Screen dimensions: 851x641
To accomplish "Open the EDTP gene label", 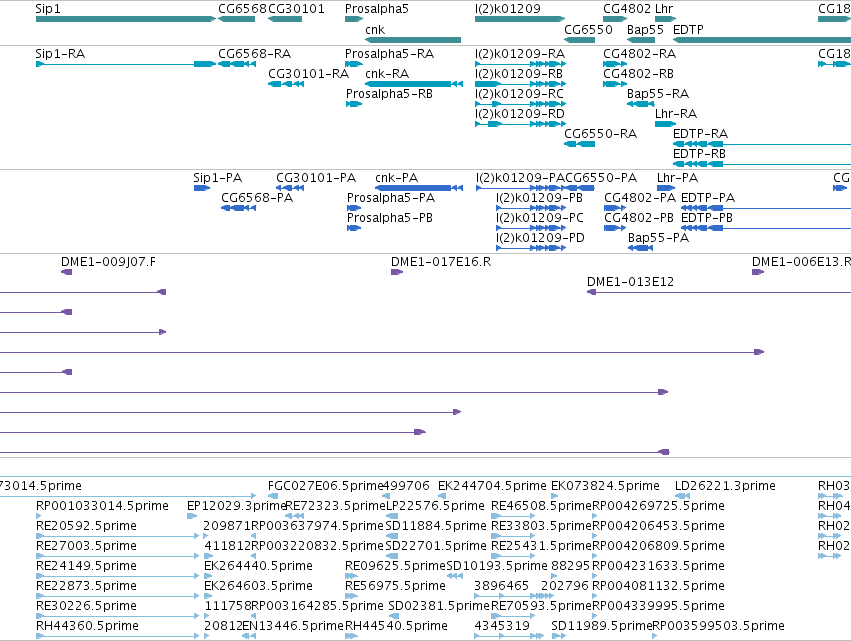I will point(688,30).
